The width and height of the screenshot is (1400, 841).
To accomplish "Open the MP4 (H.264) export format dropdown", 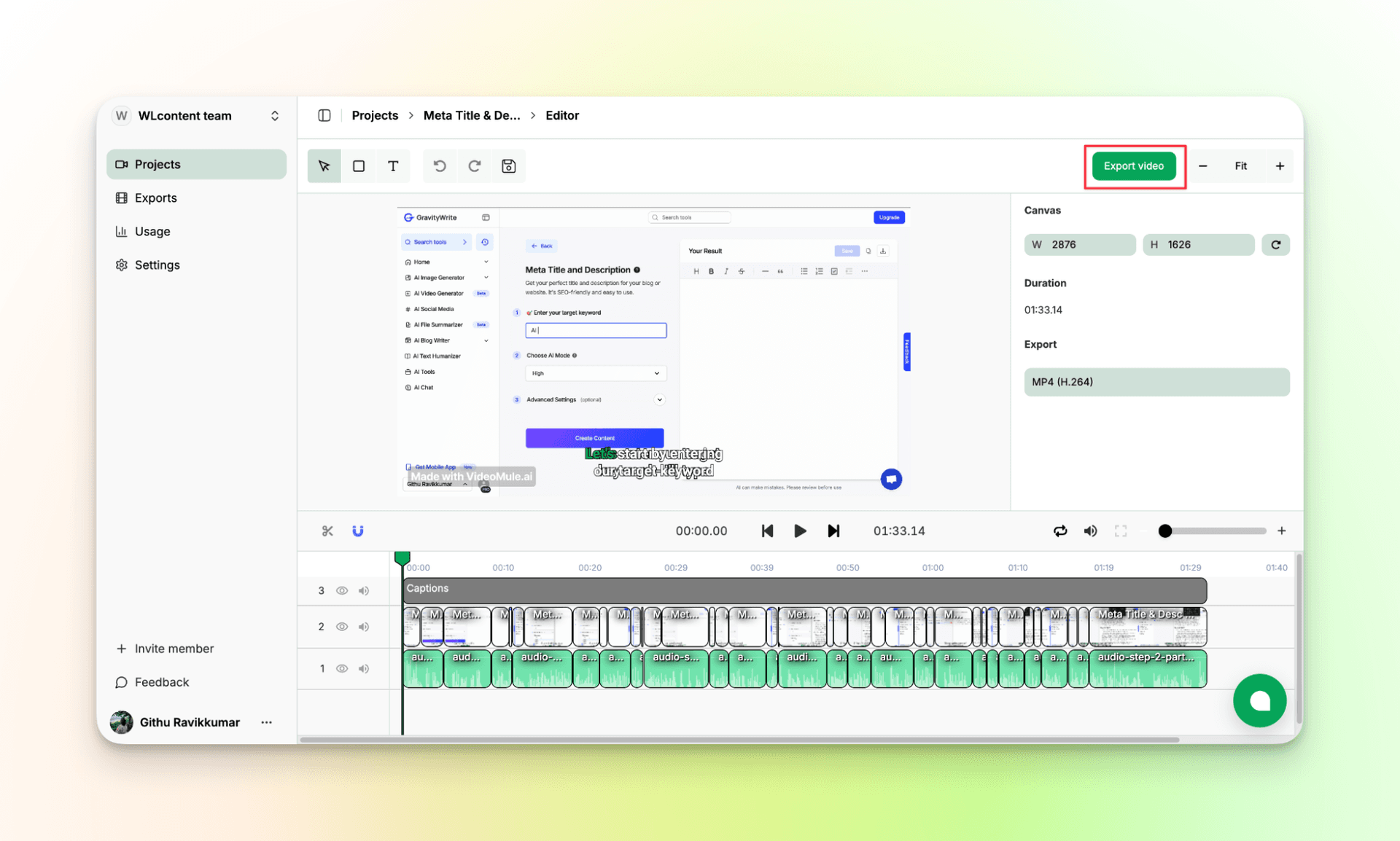I will [1156, 382].
